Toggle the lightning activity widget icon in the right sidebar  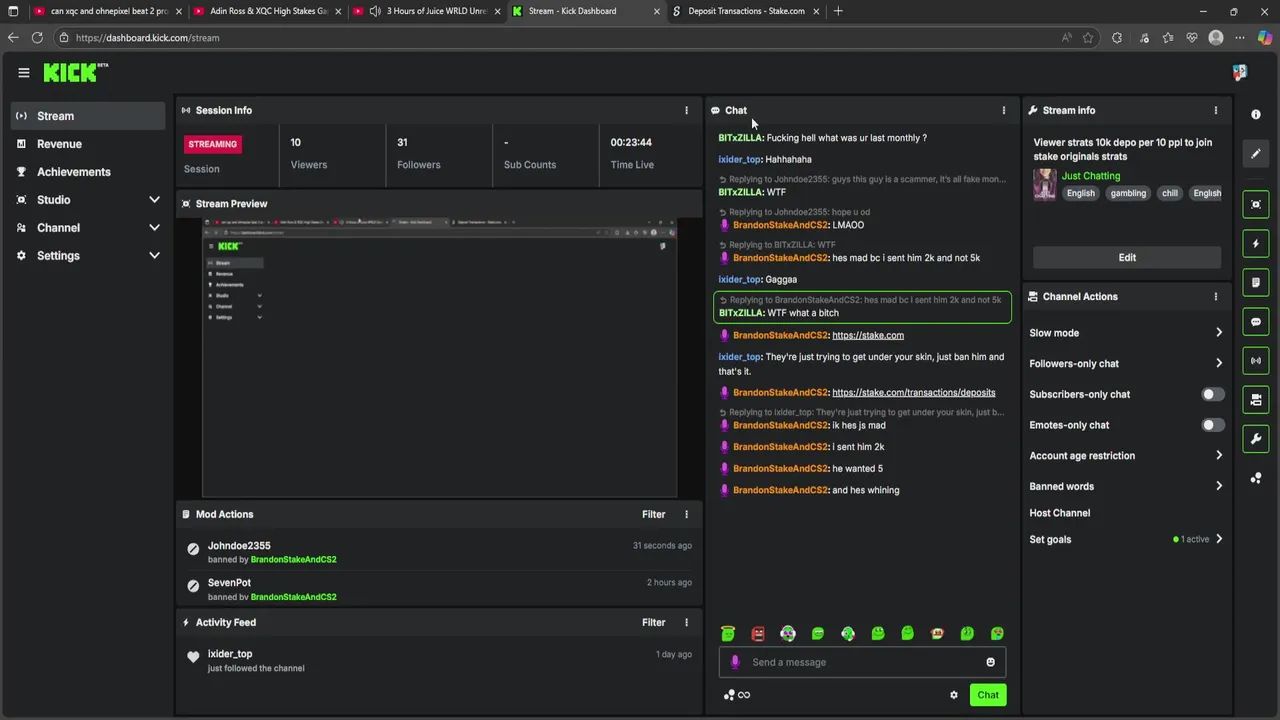coord(1256,243)
